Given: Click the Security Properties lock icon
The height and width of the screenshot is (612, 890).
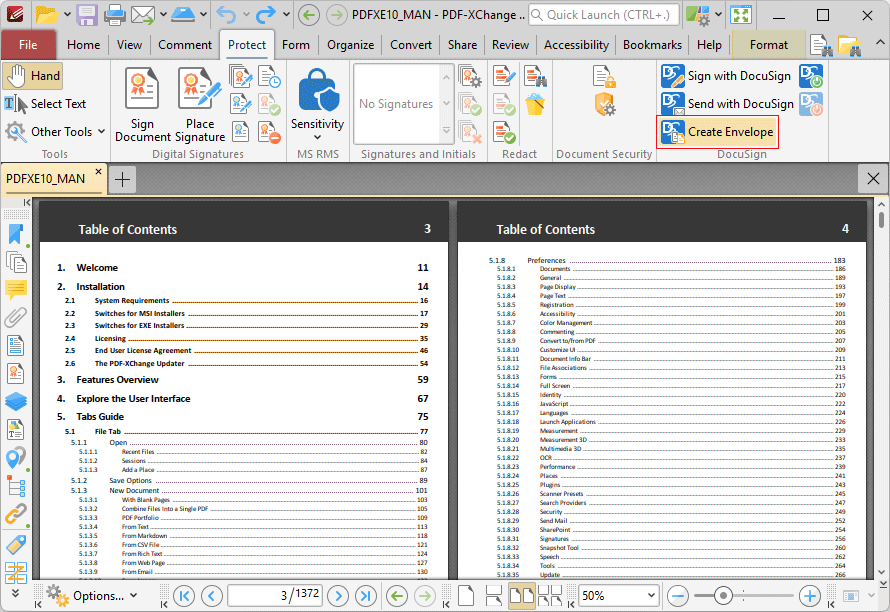Looking at the screenshot, I should (603, 77).
